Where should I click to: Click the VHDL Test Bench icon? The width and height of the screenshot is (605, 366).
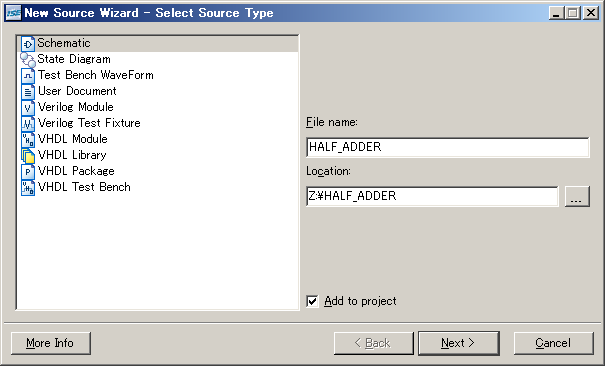point(28,187)
